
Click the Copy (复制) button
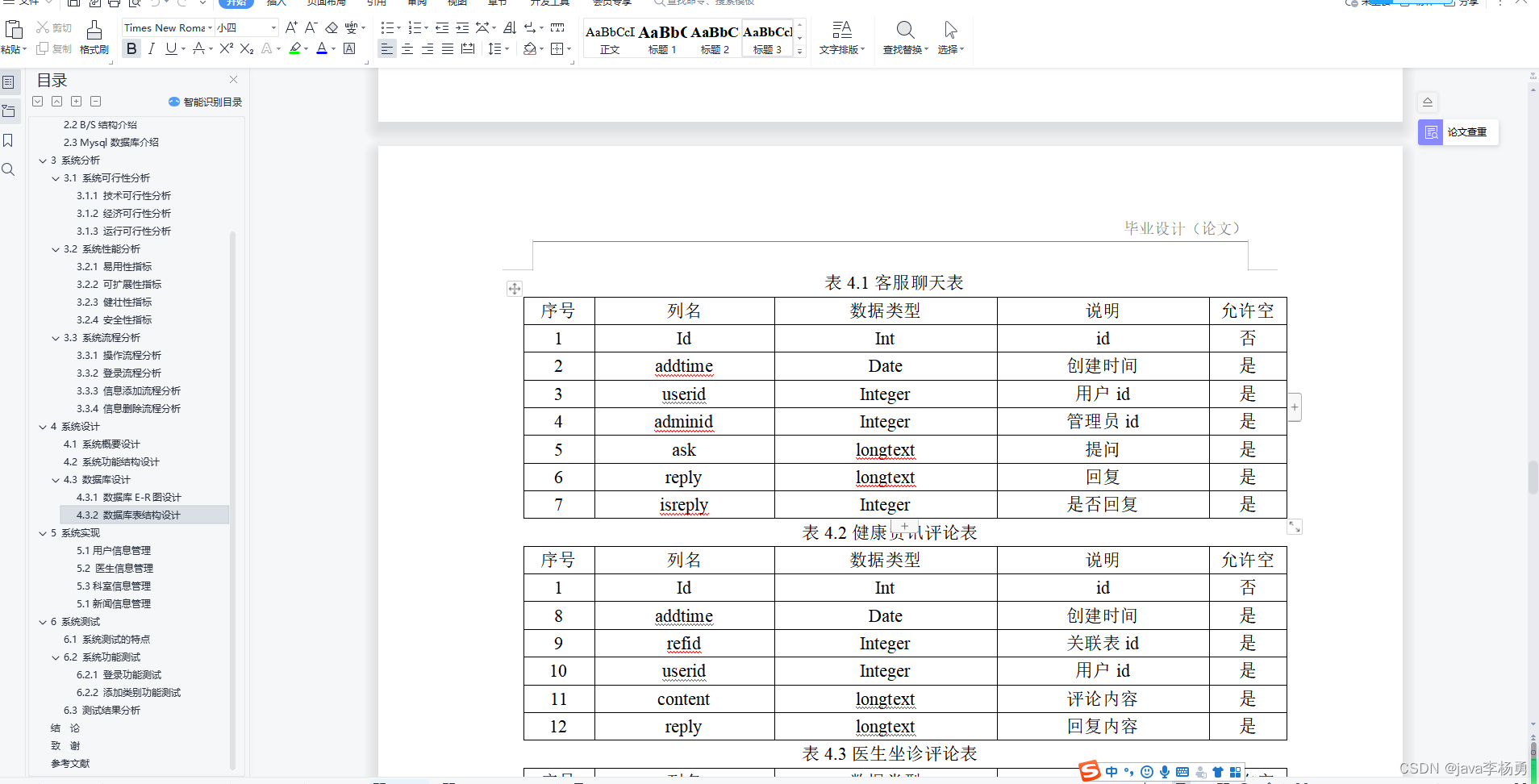pyautogui.click(x=54, y=49)
